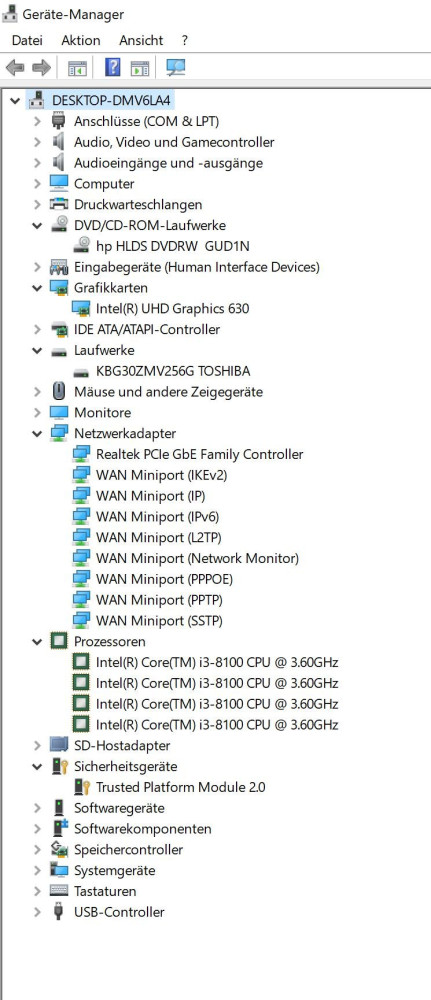Click the Realtek PCIe GbE network icon

click(x=81, y=454)
